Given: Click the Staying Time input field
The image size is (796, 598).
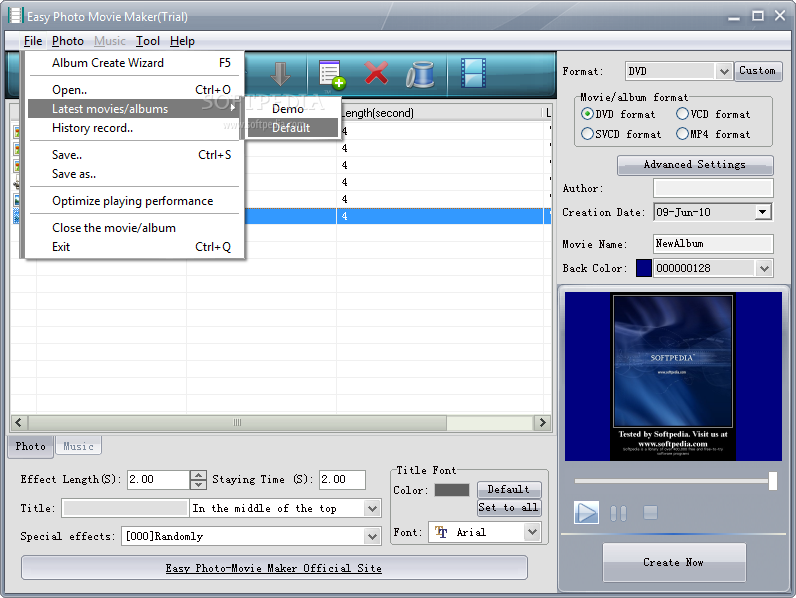Looking at the screenshot, I should (342, 480).
